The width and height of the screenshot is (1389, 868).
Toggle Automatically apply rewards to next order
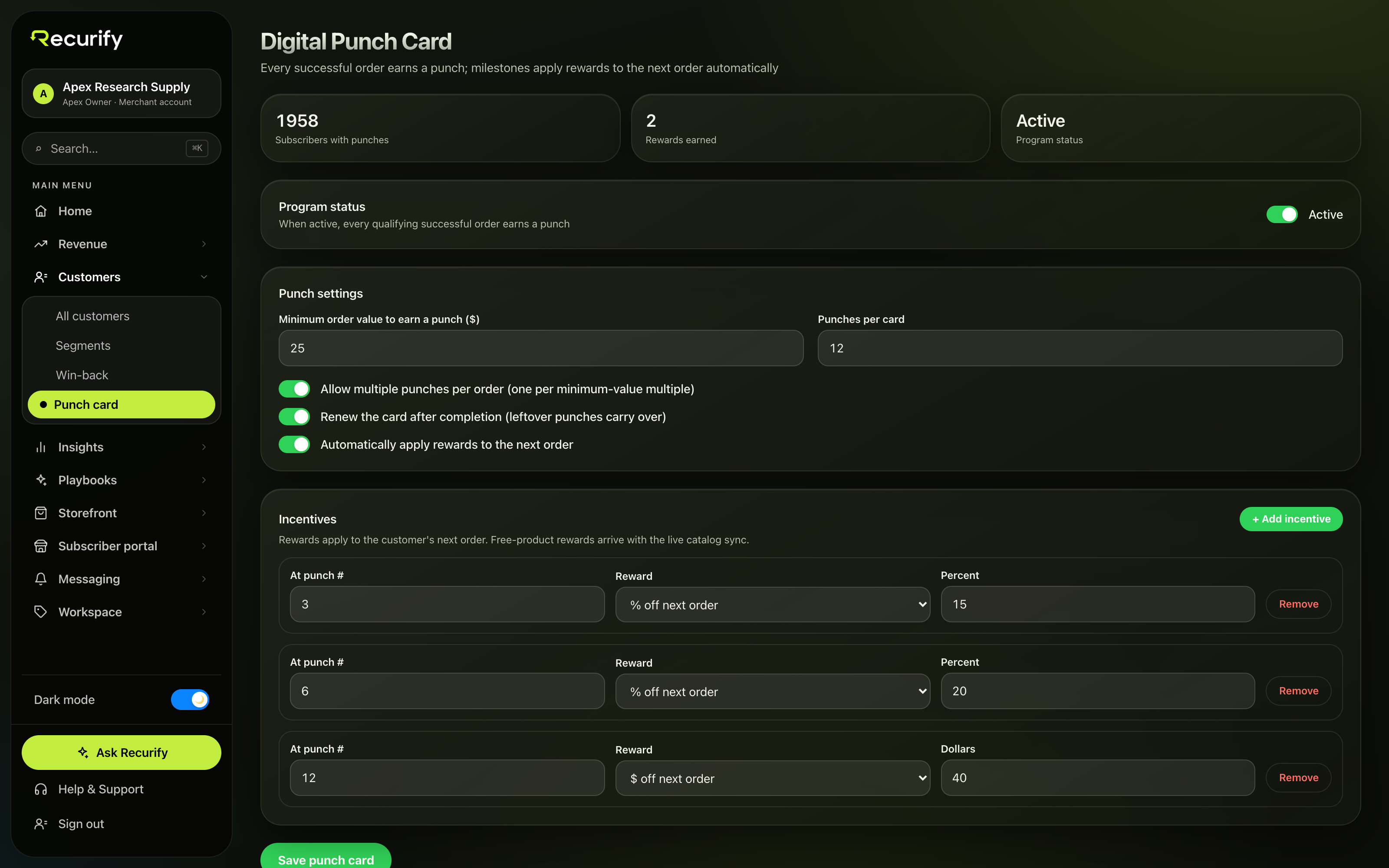tap(294, 444)
